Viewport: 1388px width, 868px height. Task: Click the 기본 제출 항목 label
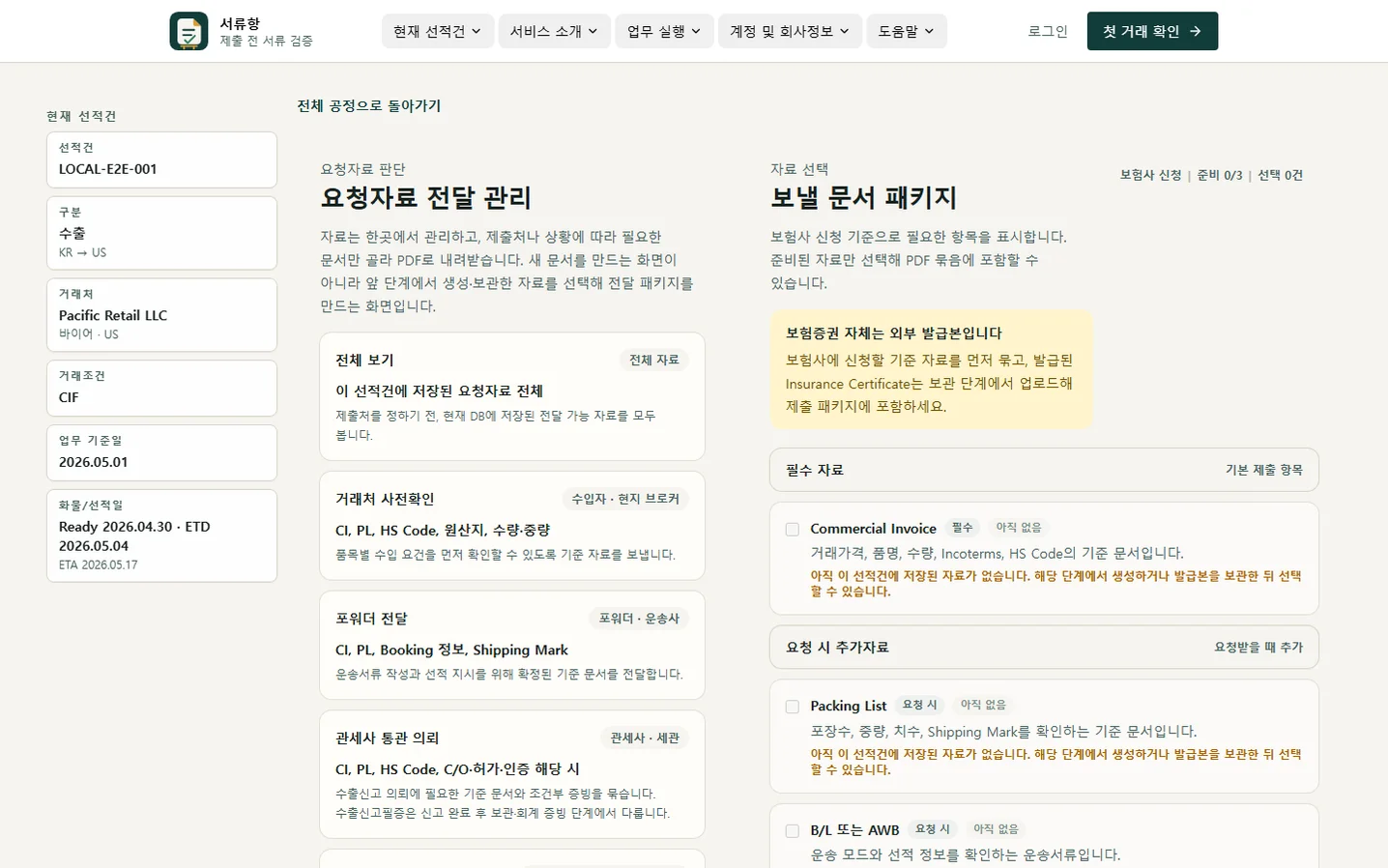[x=1264, y=470]
